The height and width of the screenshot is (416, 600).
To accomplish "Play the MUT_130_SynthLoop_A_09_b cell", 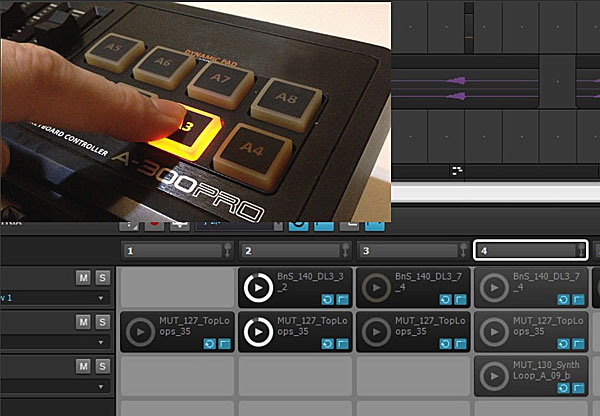I will tap(494, 376).
